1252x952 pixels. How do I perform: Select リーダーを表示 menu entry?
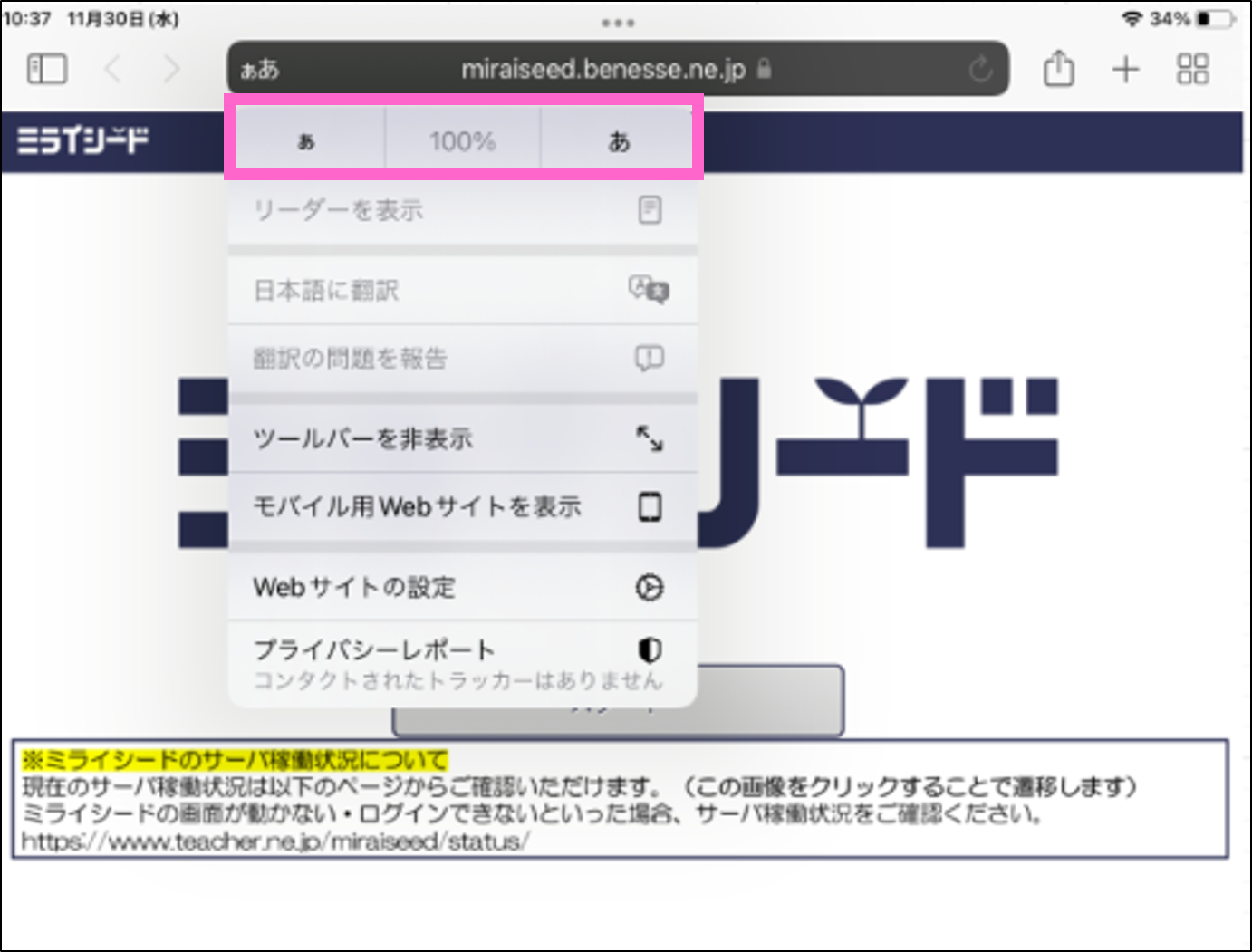[x=462, y=210]
